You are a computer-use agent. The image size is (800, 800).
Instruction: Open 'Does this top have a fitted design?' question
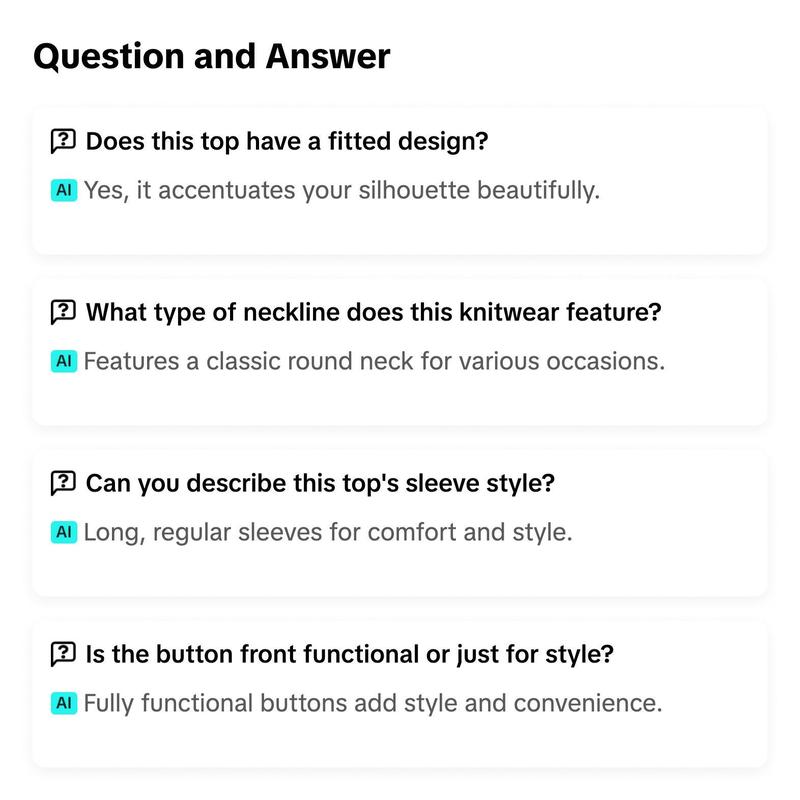pos(287,141)
